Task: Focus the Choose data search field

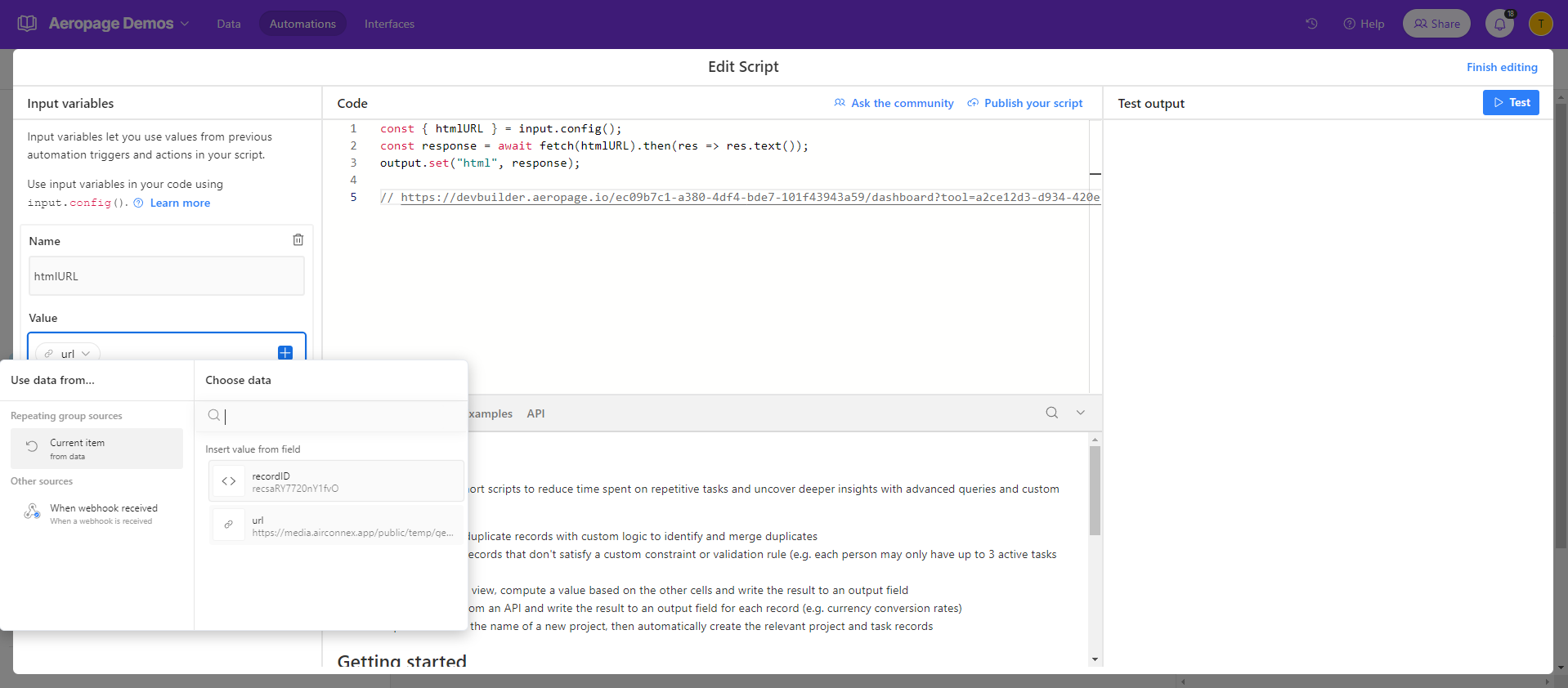Action: click(x=331, y=416)
